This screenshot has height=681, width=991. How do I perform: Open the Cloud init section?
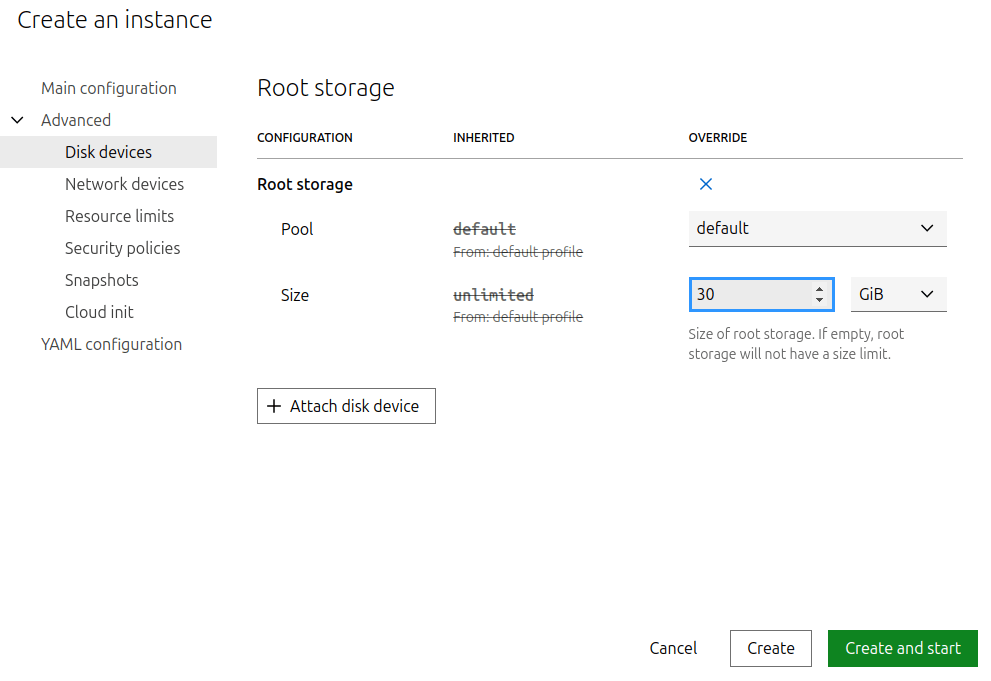pyautogui.click(x=99, y=312)
